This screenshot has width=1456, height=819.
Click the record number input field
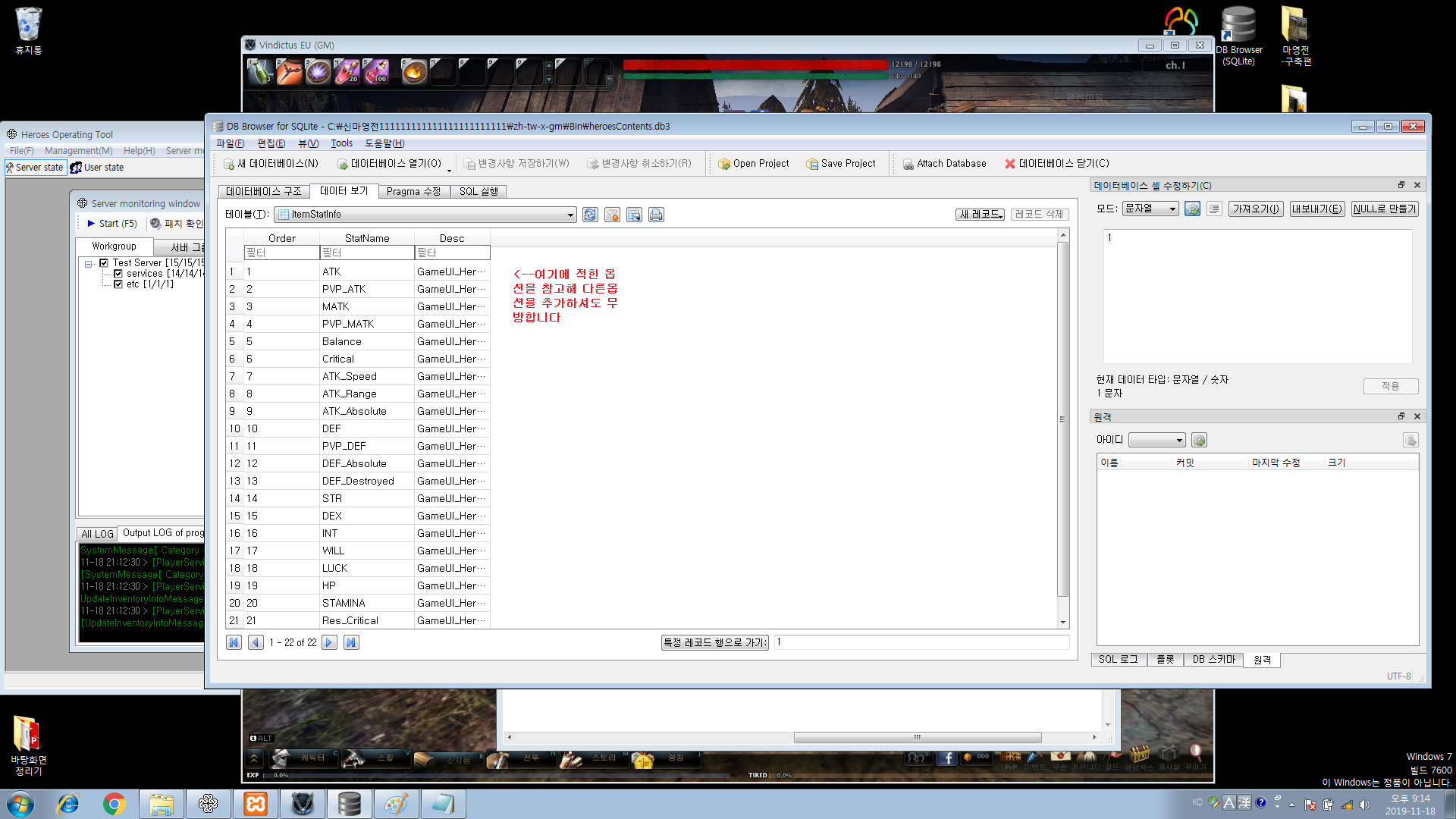click(x=921, y=642)
